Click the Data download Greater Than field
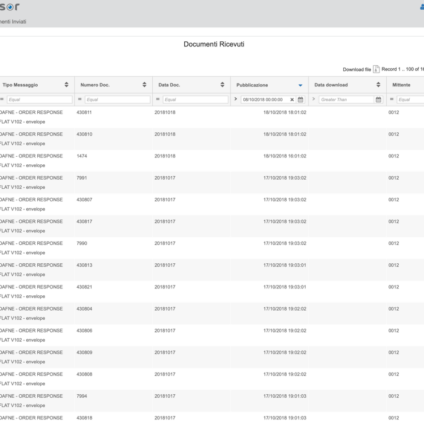 tap(347, 100)
